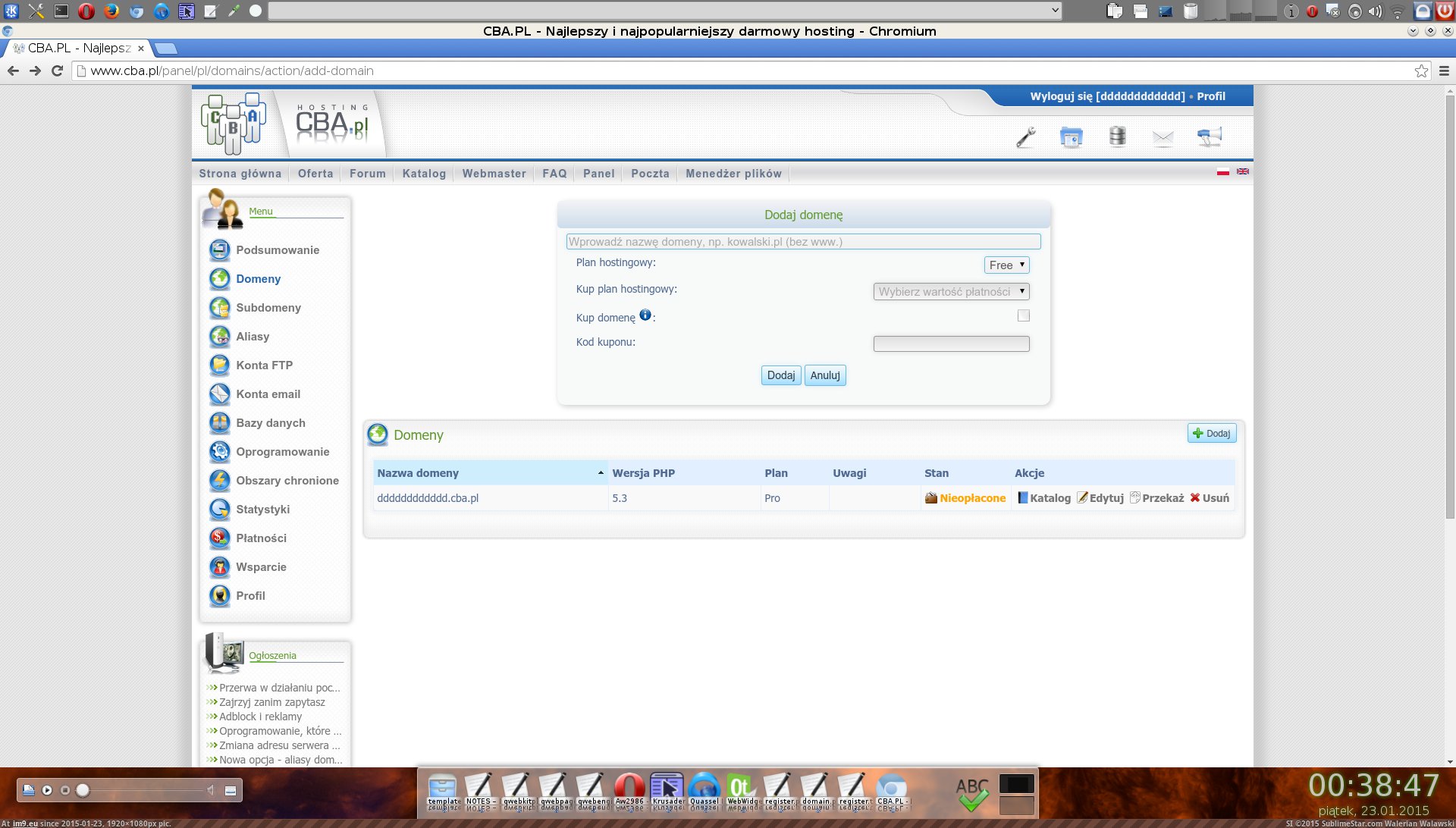Click the Konta email icon
Viewport: 1456px width, 828px height.
click(x=220, y=394)
